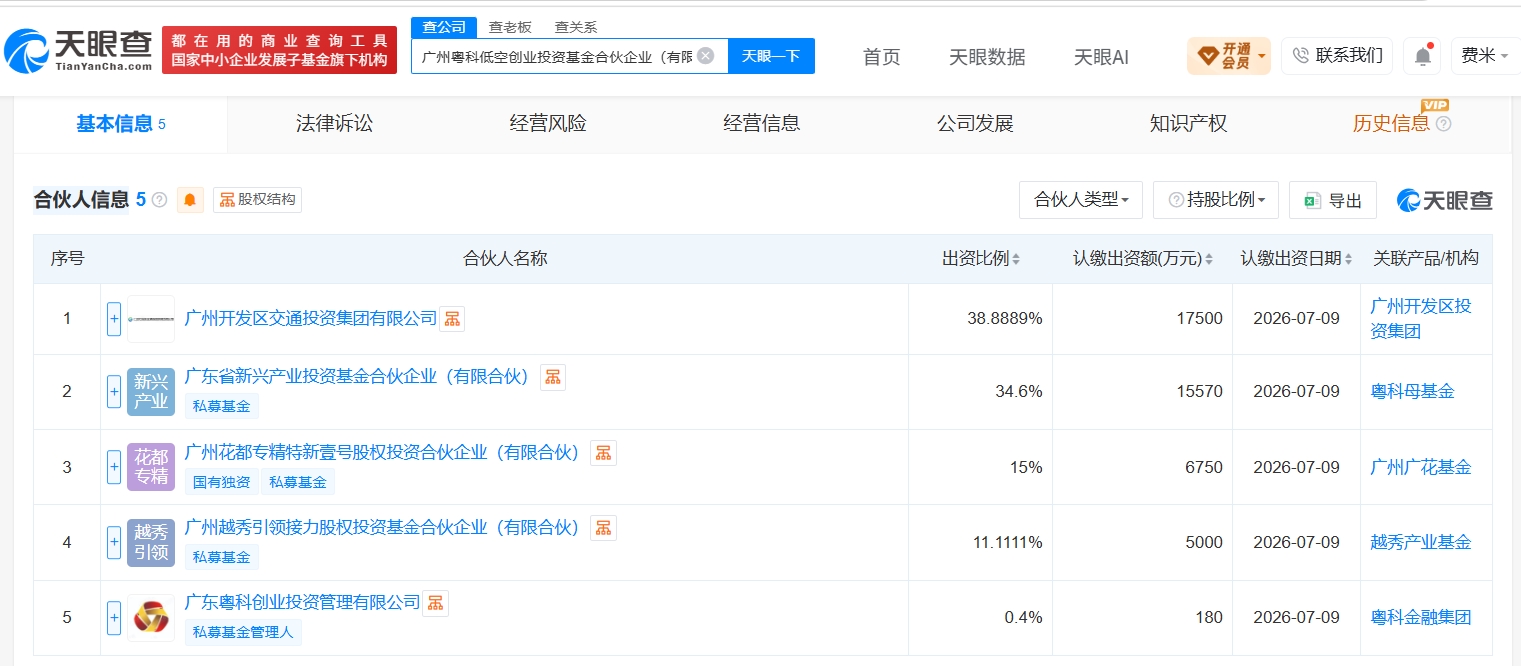Click the help icon next to 合伙人信息 5

[x=159, y=200]
